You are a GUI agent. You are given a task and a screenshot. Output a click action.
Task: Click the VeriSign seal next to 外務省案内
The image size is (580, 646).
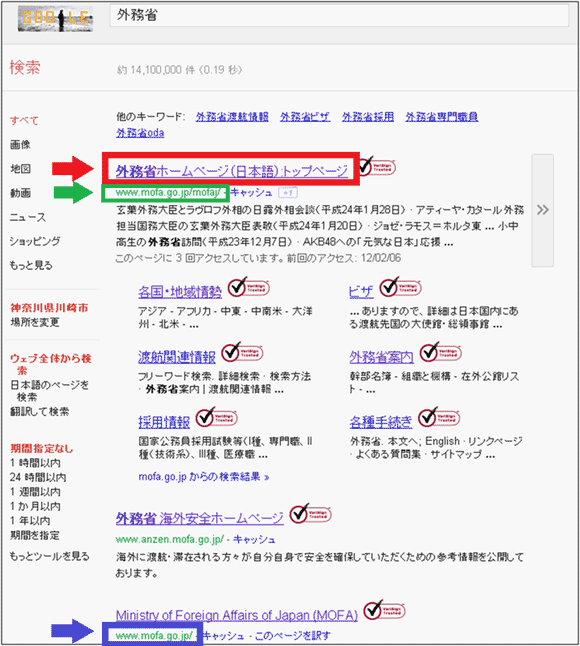tap(441, 352)
